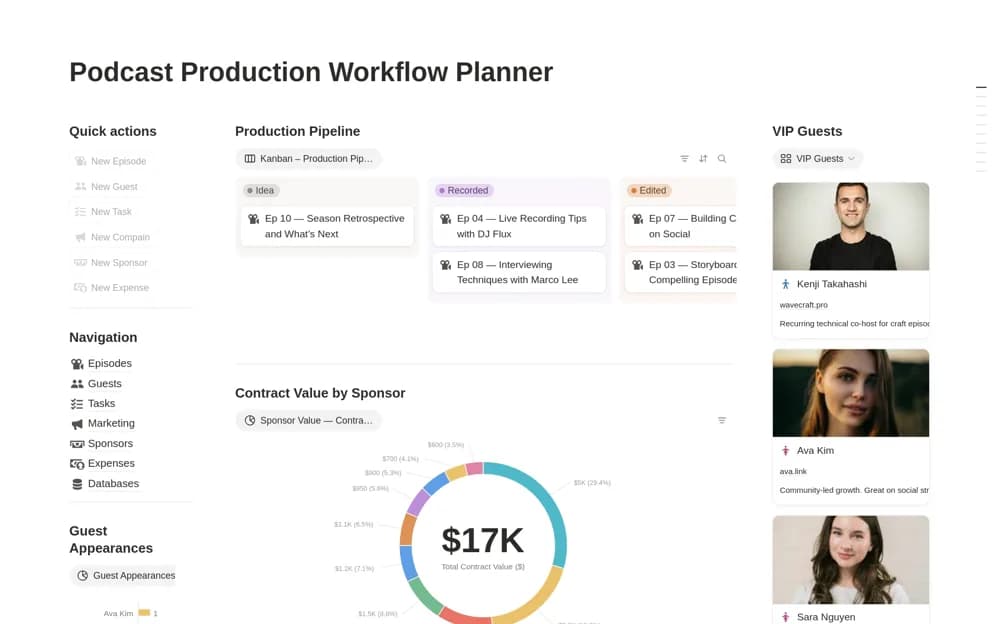Click the New Episode quick action
Screen dimensions: 1000x624
(111, 161)
